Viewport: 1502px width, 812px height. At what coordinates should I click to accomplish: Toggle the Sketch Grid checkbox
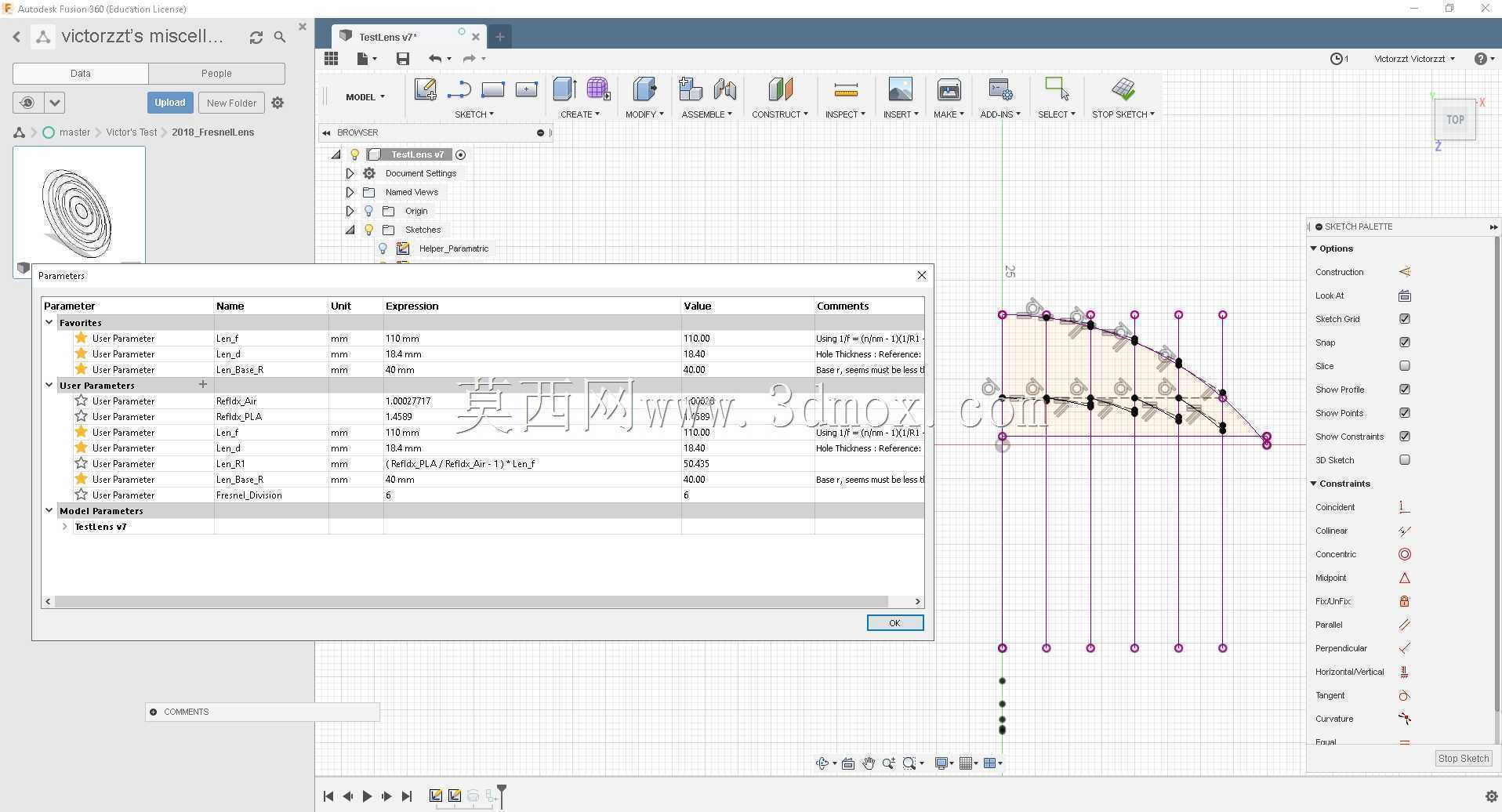[1405, 319]
